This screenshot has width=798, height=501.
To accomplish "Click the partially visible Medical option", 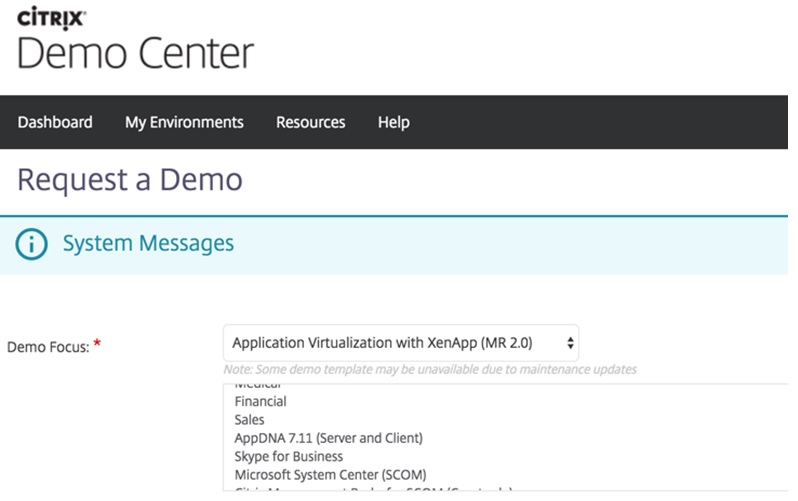I will click(258, 385).
